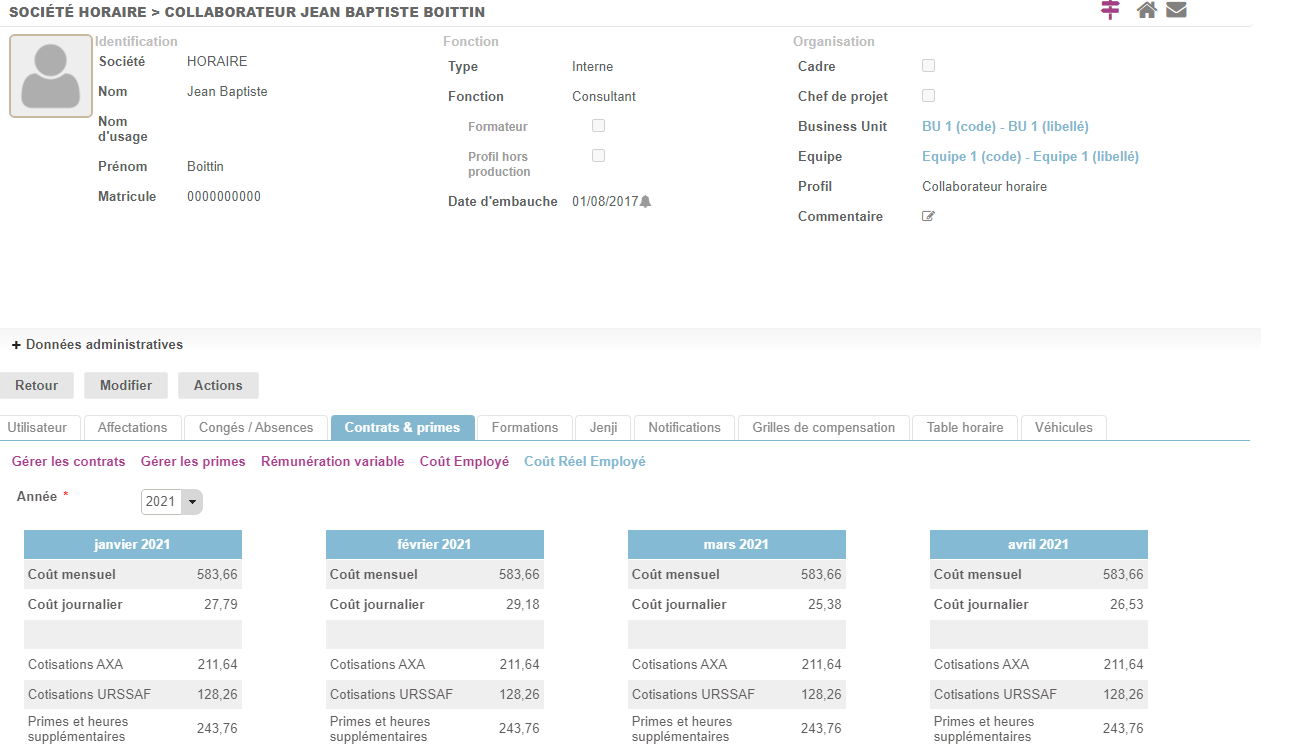Expand the Données administratives section

click(x=97, y=345)
